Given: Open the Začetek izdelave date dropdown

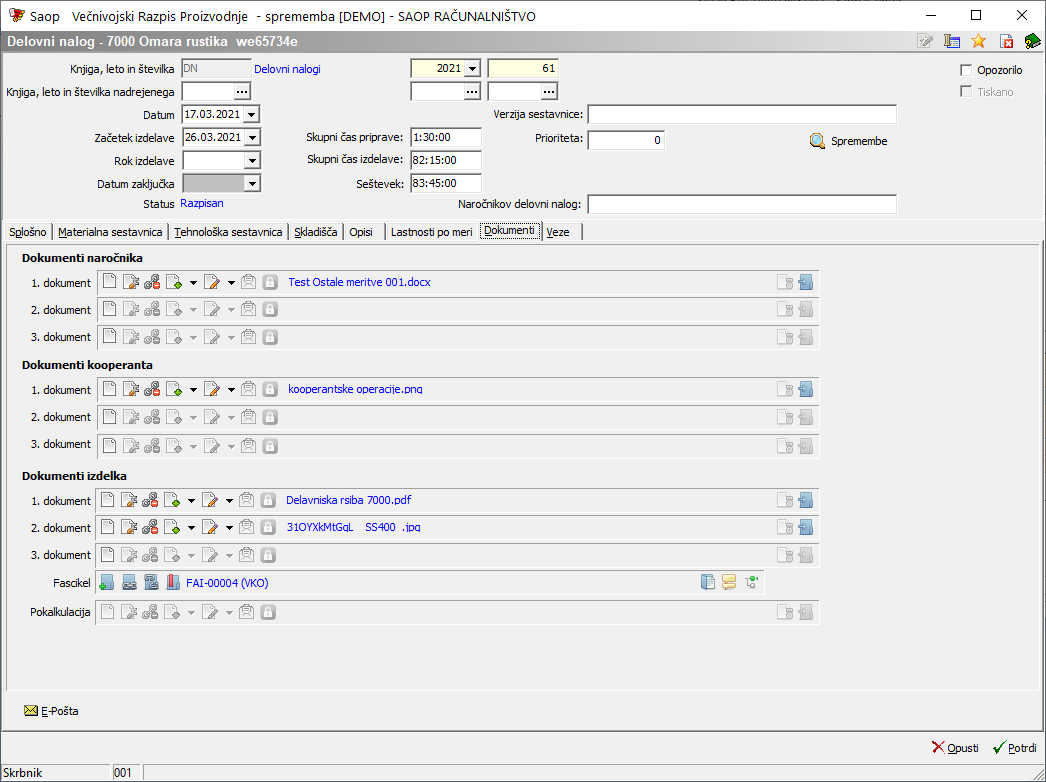Looking at the screenshot, I should pos(251,137).
